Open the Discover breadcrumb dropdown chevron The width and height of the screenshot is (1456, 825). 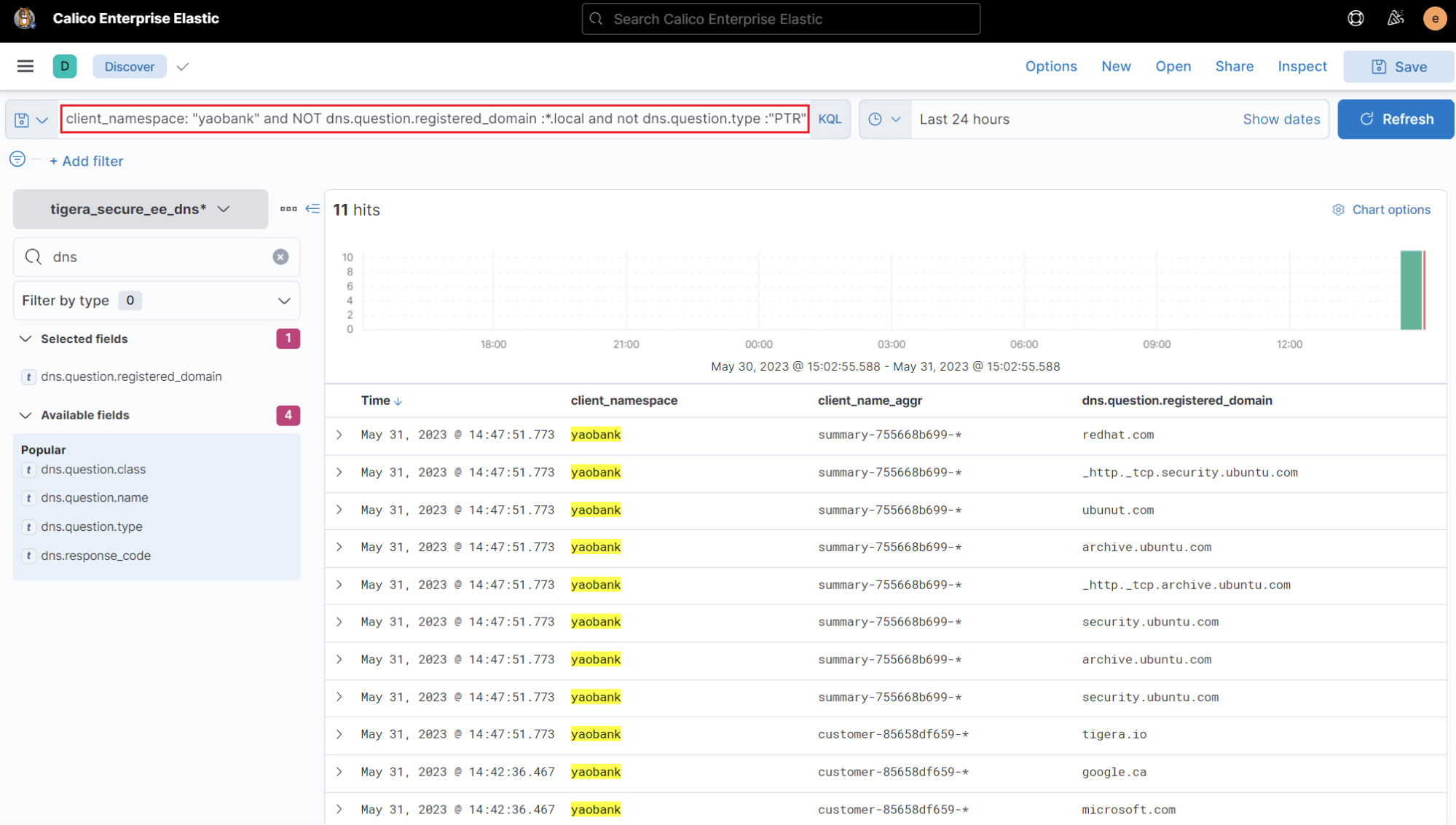click(183, 67)
